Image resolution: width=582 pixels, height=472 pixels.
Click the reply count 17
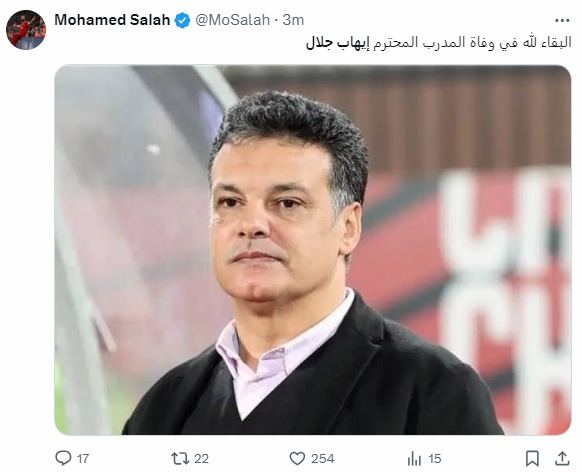click(x=83, y=459)
